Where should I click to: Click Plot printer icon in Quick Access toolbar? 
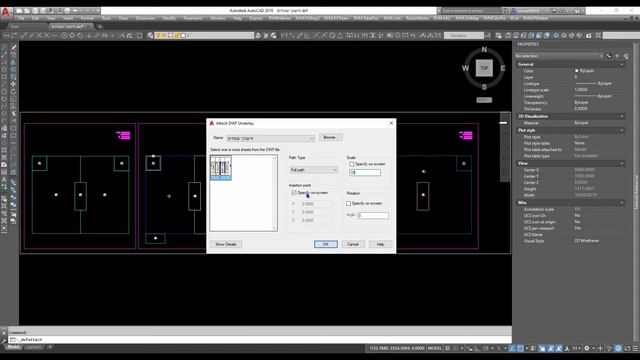pos(68,11)
